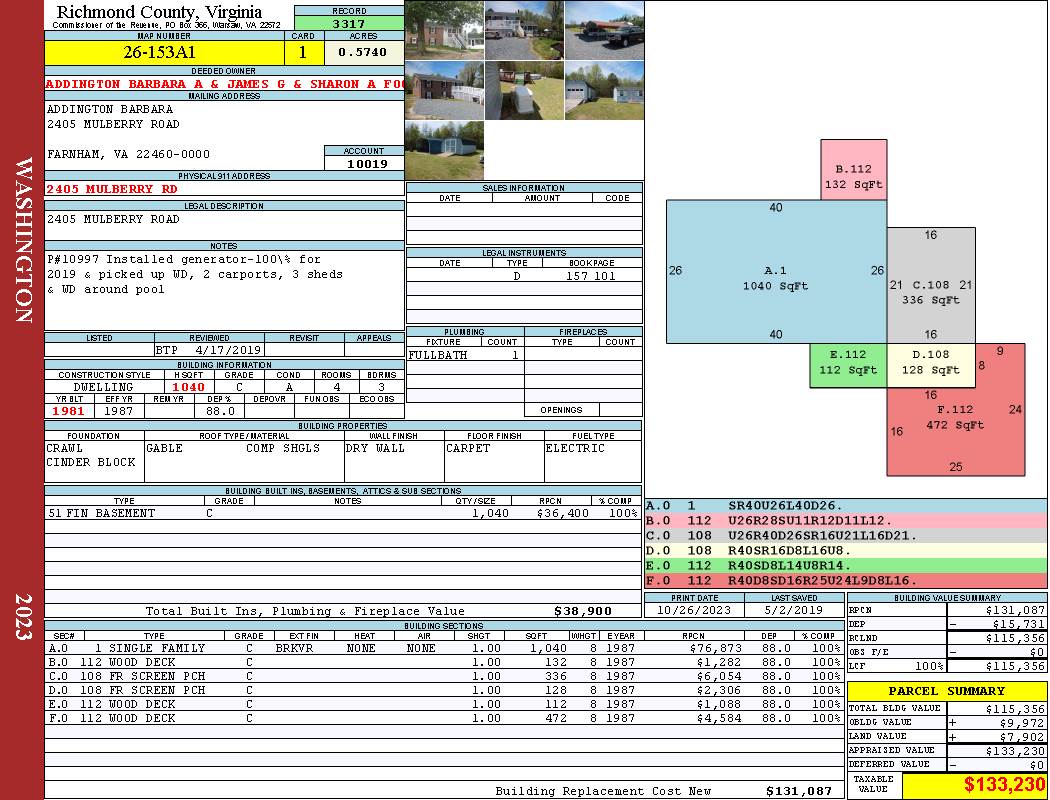Viewport: 1050px width, 800px height.
Task: Click the OBLDG VALUE $9,972
Action: coord(1021,722)
